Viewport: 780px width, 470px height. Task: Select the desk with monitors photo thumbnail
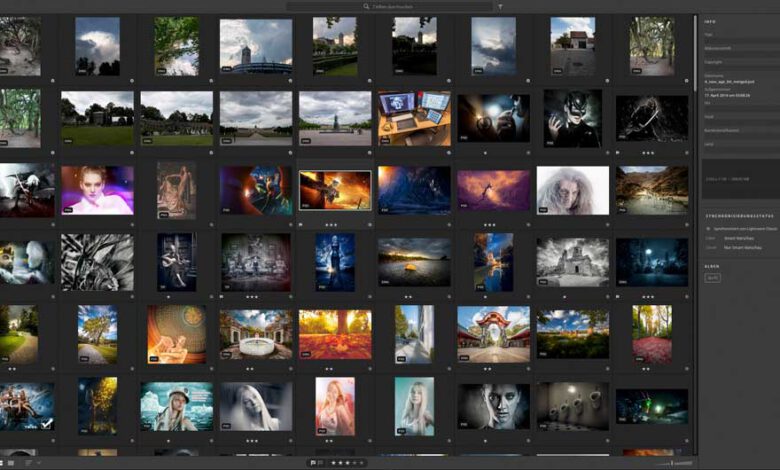[x=414, y=118]
